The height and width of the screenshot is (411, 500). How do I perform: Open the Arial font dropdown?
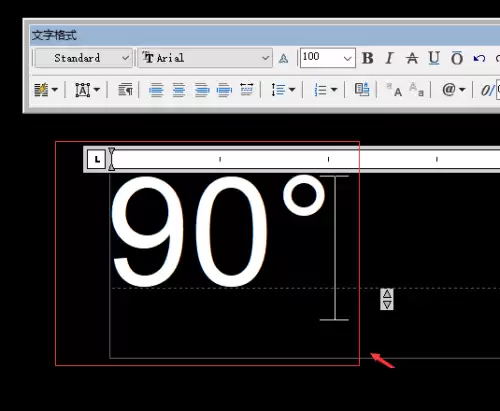[205, 58]
